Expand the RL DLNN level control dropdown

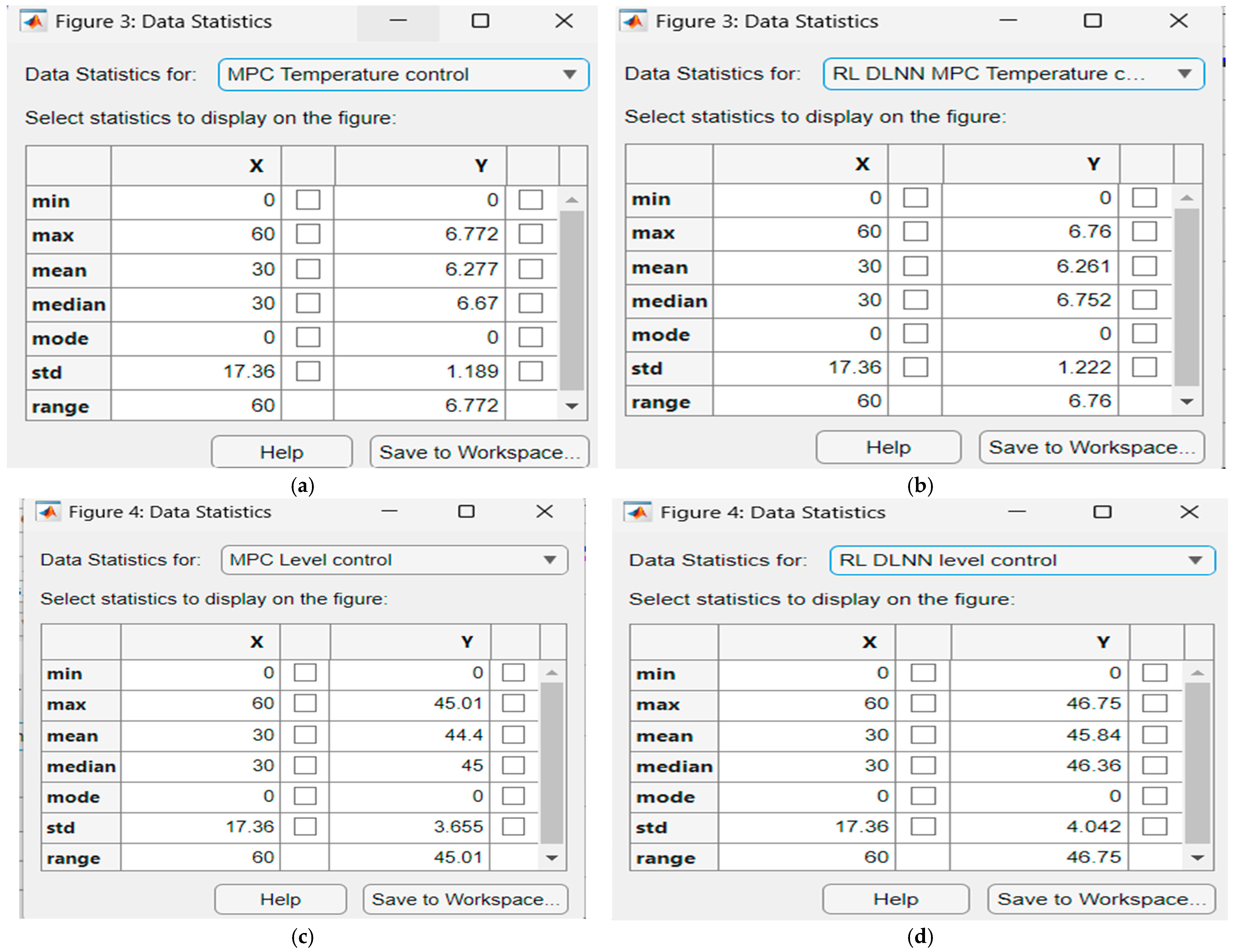(x=1194, y=560)
